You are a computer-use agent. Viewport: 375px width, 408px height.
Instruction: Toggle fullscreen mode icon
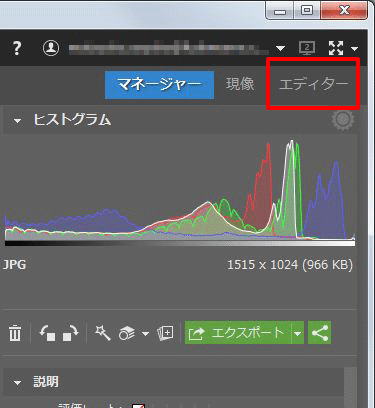[x=336, y=48]
